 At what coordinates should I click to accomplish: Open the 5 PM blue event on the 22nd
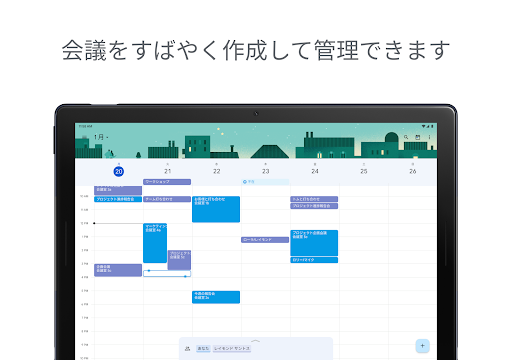[216, 297]
